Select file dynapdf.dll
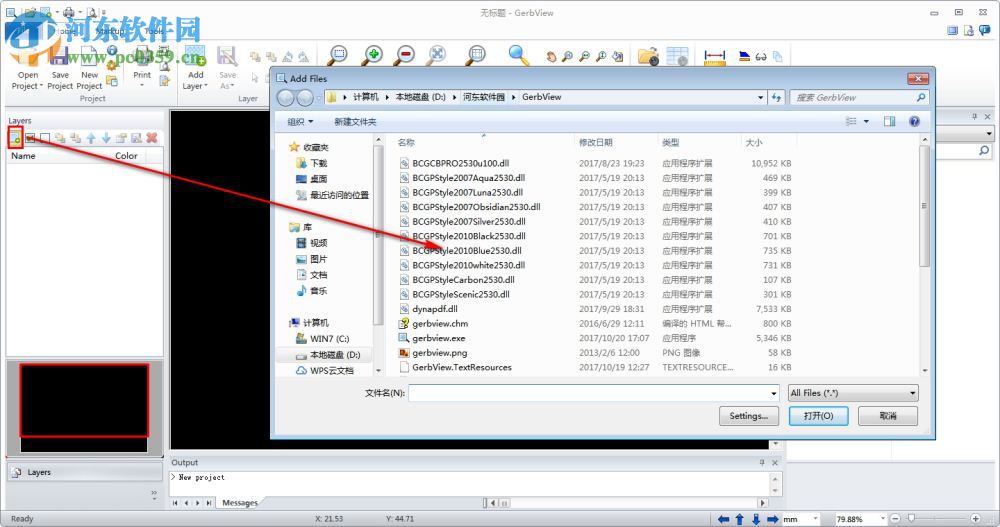1000x527 pixels. (x=435, y=309)
